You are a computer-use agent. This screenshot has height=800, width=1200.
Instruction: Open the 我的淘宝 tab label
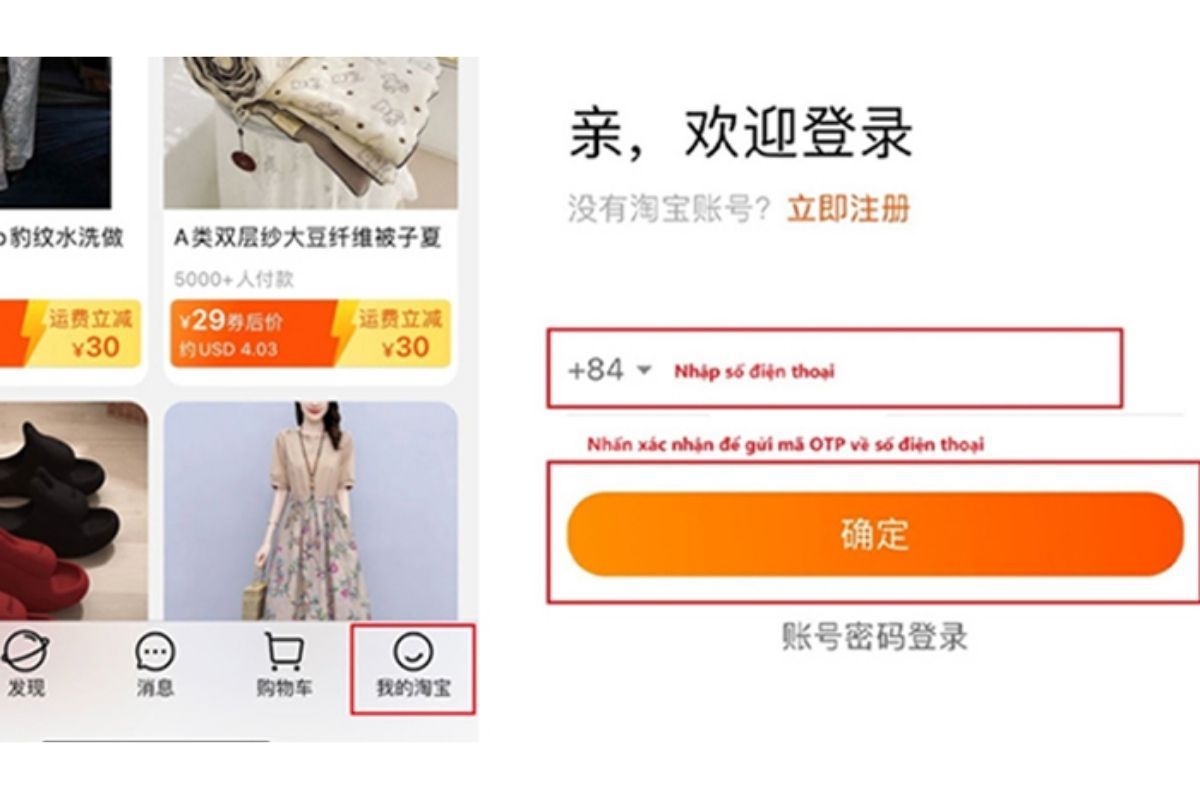(413, 689)
